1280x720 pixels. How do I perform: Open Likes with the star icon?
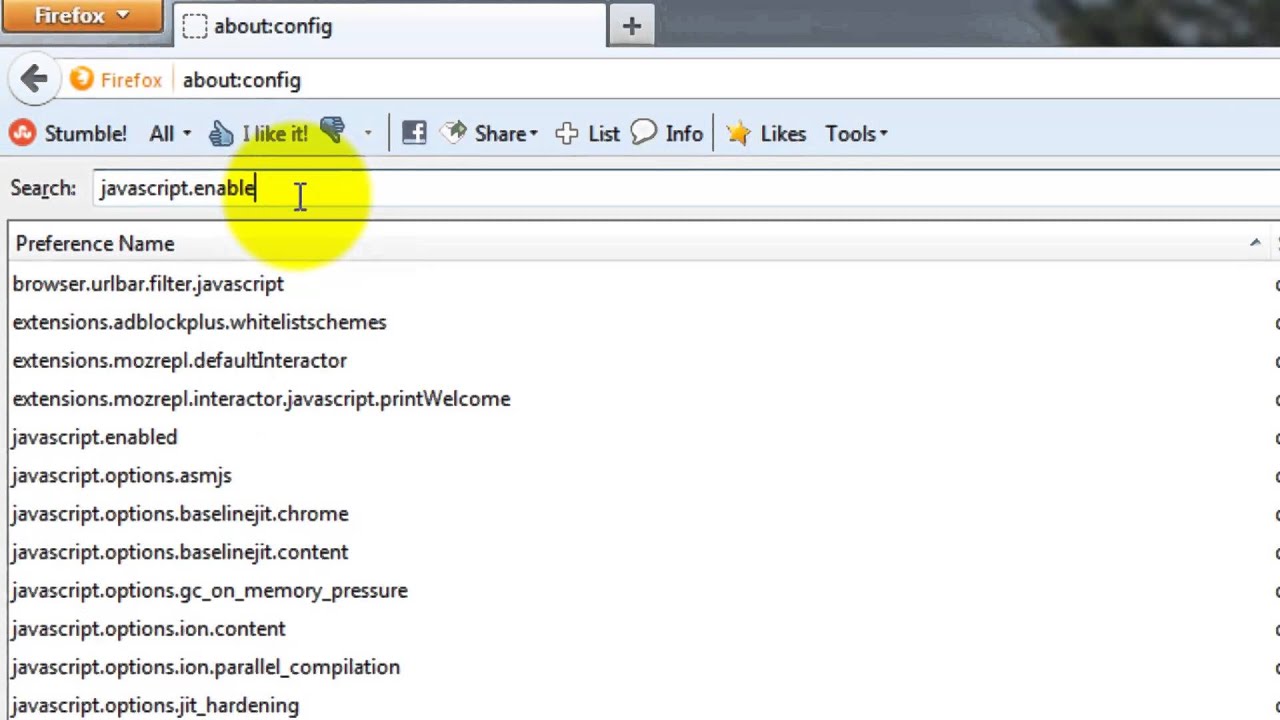point(766,133)
